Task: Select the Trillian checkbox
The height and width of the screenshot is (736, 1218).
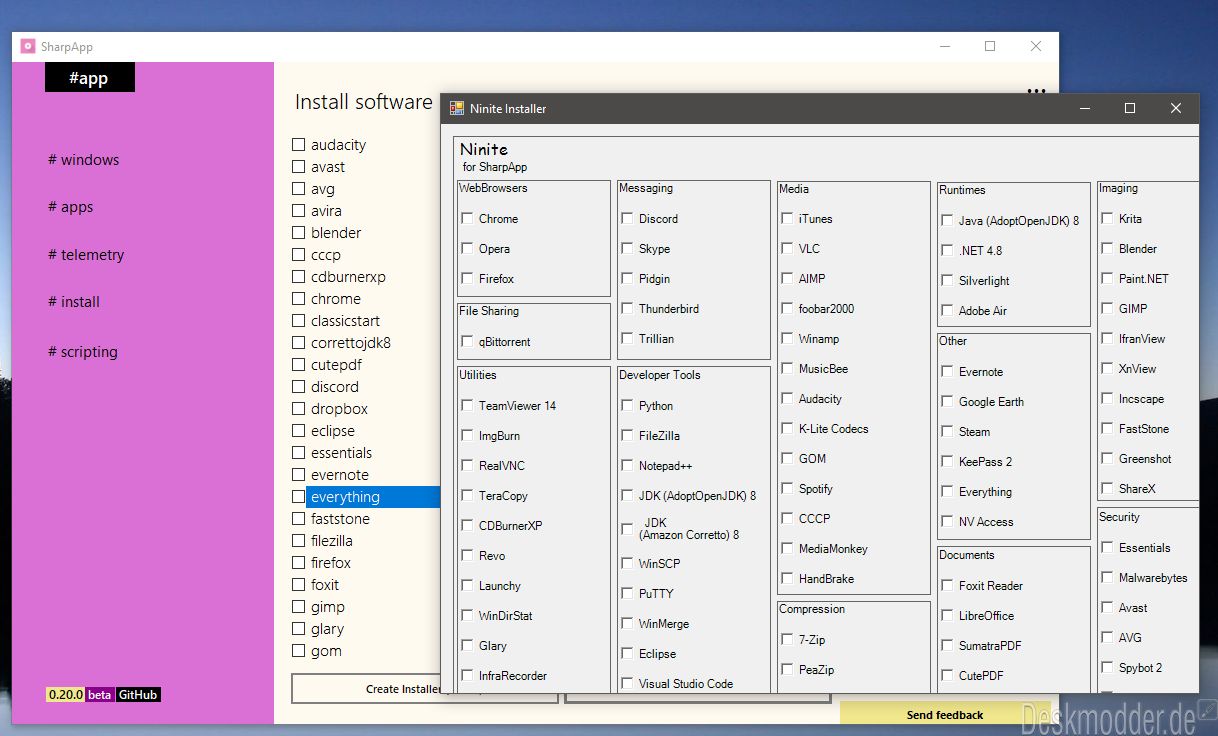Action: 627,339
